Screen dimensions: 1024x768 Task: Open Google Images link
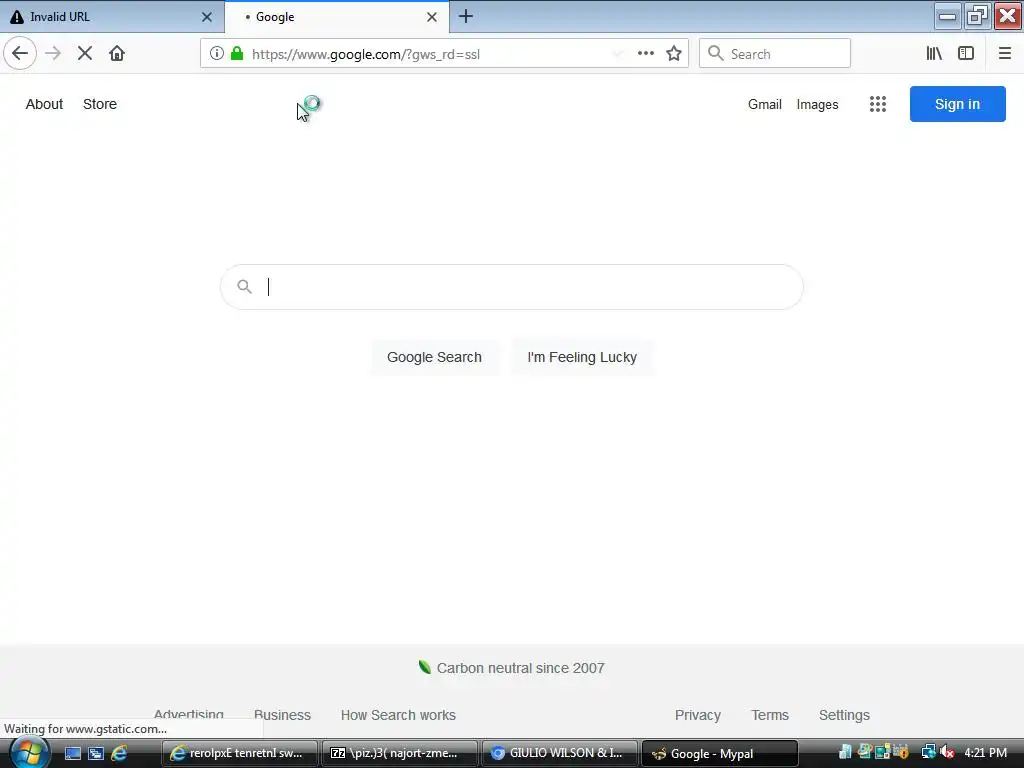tap(817, 104)
